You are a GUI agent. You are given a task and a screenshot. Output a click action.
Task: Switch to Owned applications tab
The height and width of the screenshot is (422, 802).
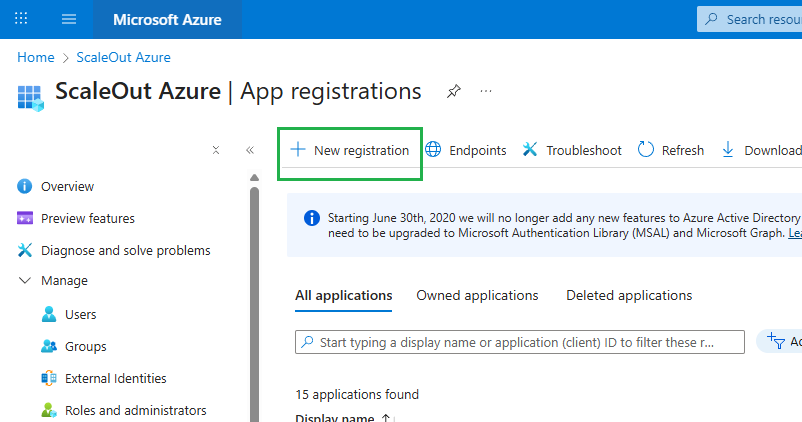[477, 296]
